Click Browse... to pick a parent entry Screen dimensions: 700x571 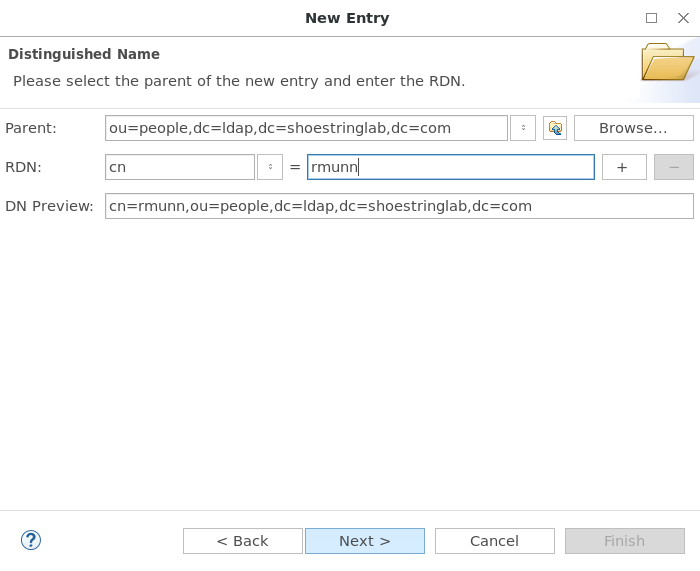633,128
